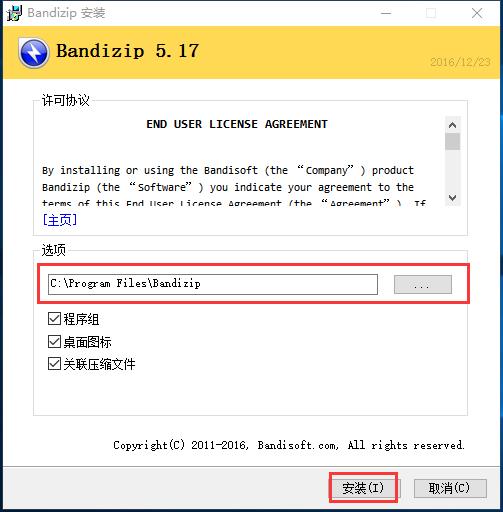Click the 取消(C) cancel button
The height and width of the screenshot is (512, 503).
pos(450,488)
